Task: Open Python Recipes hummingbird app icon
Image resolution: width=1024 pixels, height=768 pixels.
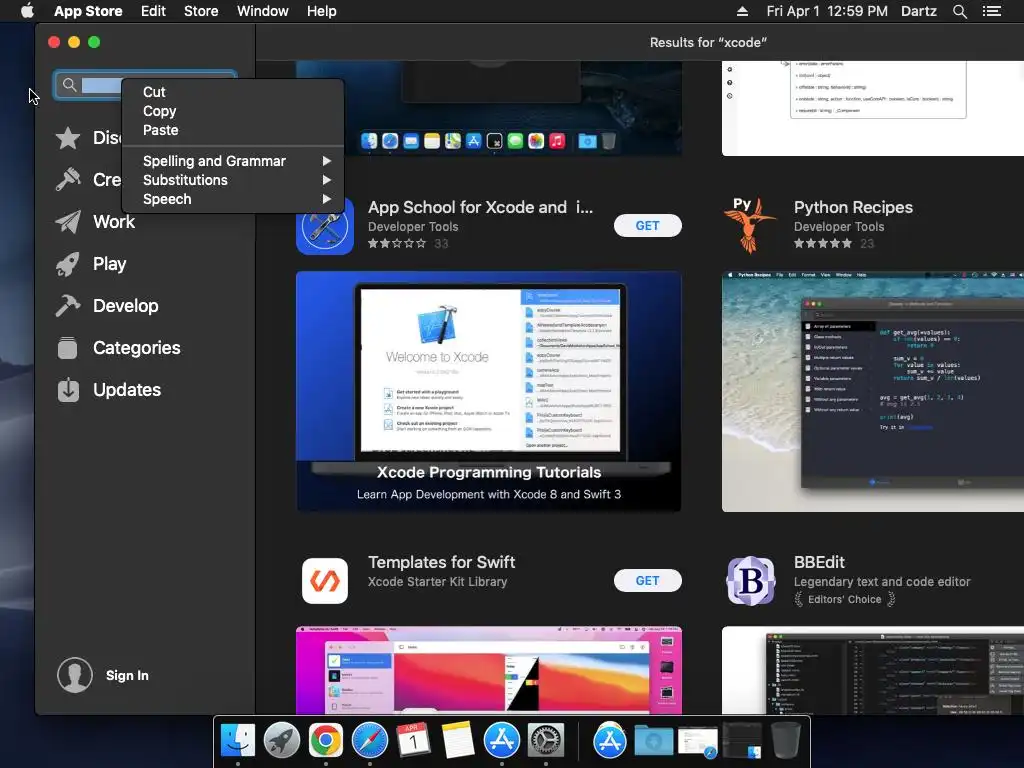Action: [750, 226]
